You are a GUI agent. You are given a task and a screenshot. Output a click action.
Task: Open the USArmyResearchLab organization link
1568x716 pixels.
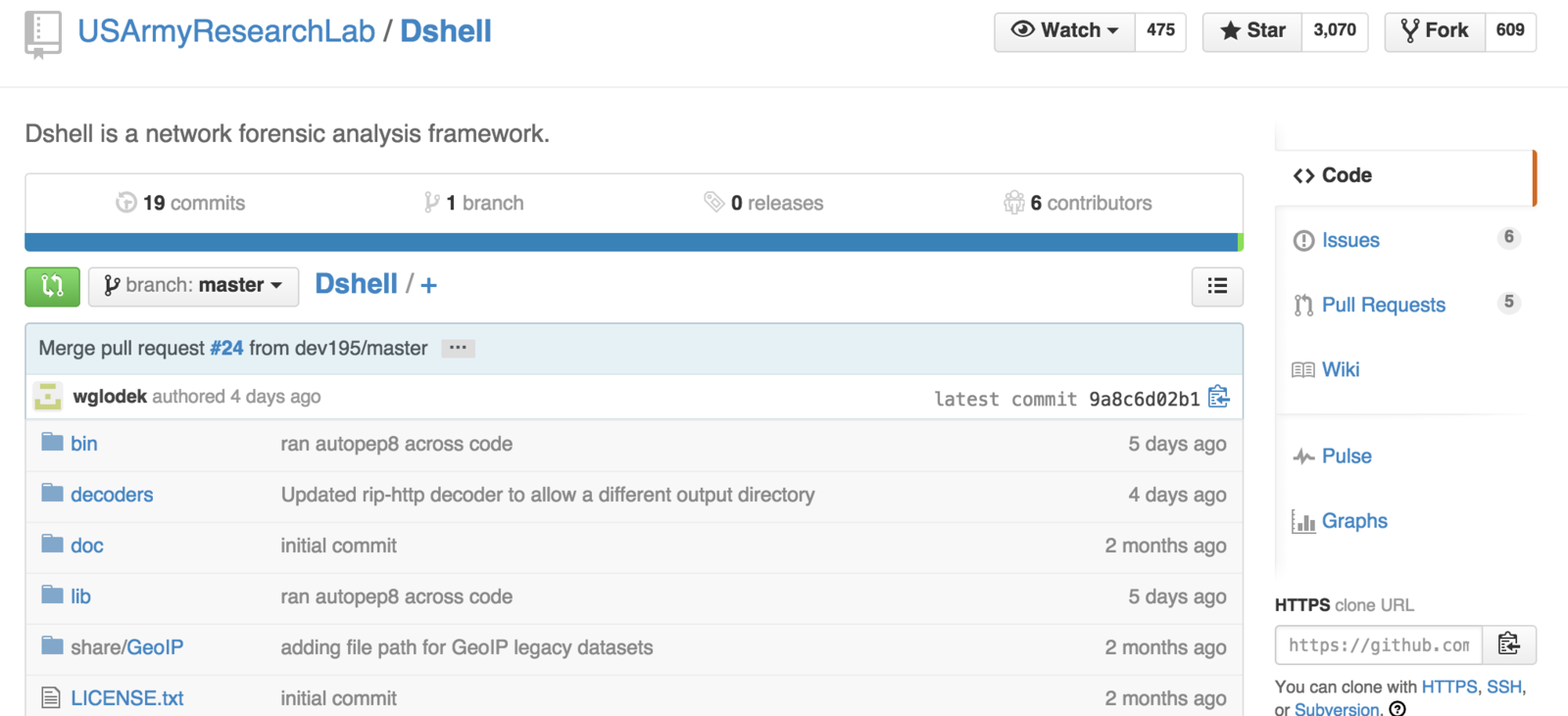pos(226,31)
